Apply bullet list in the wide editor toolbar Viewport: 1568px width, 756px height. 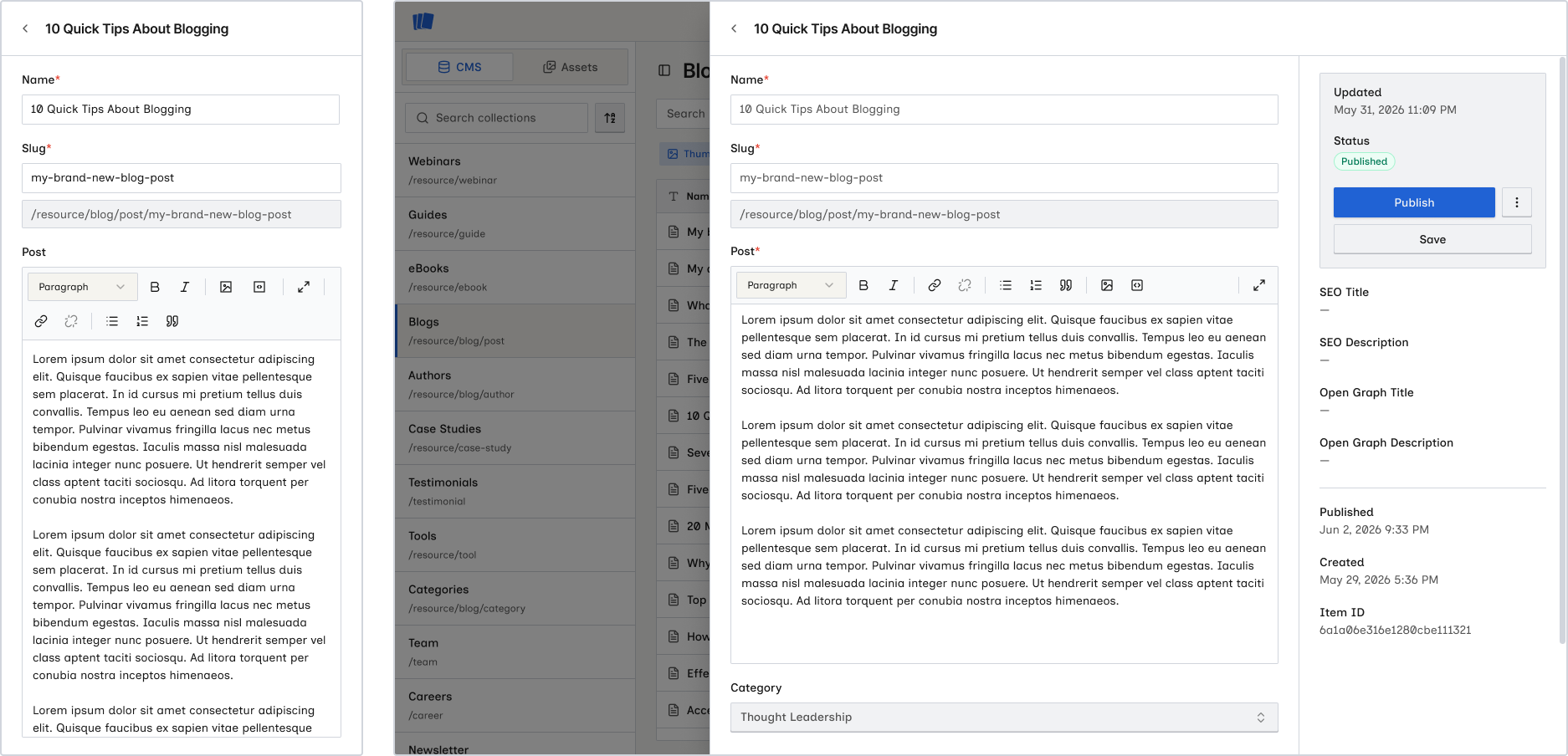coord(1006,285)
